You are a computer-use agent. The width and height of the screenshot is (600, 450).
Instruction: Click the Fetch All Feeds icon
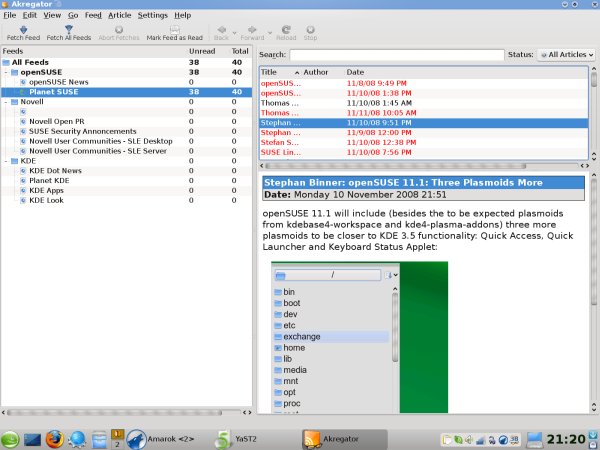[68, 31]
